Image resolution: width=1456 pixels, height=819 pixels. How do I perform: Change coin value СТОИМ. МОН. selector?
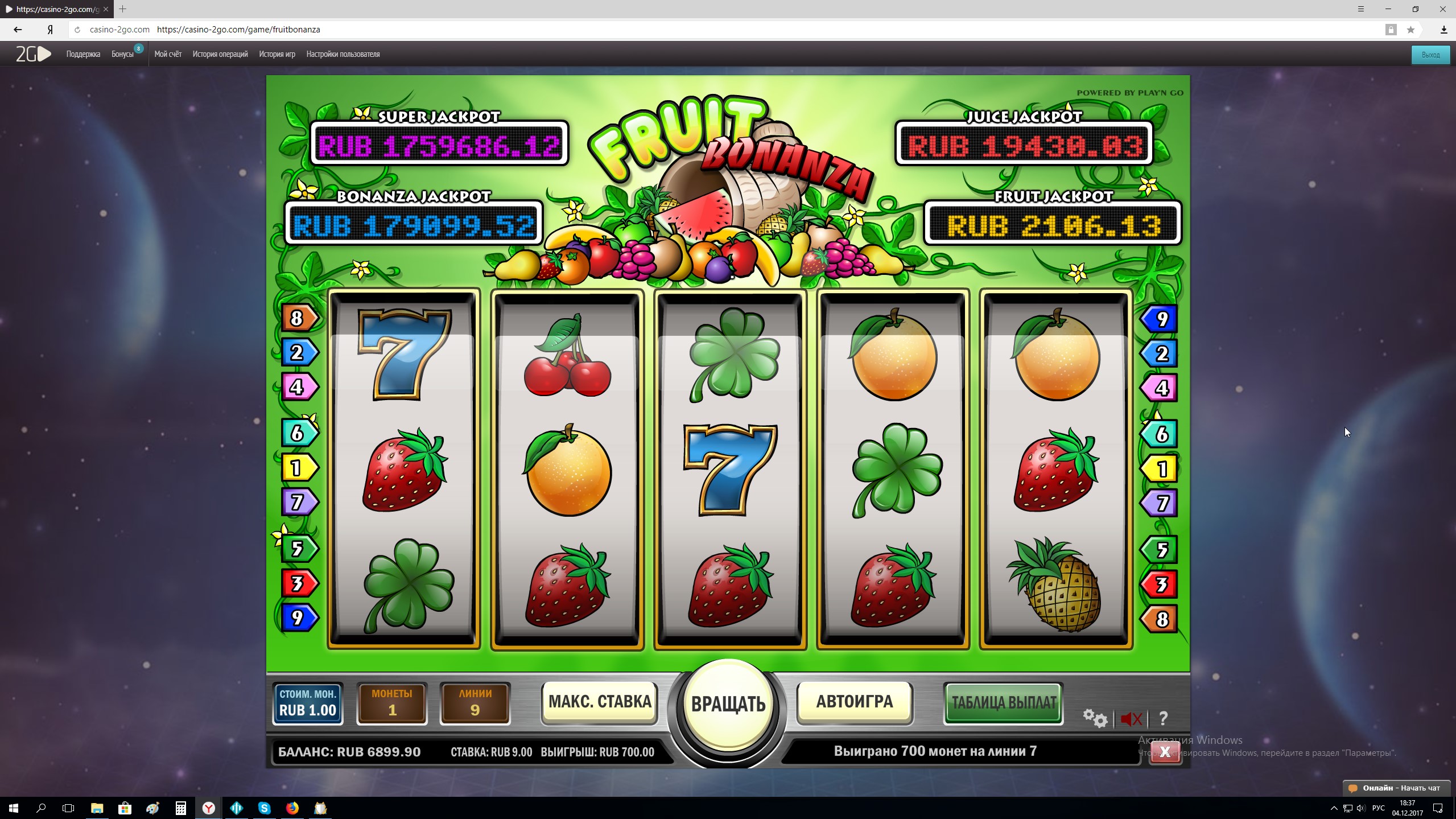click(308, 702)
